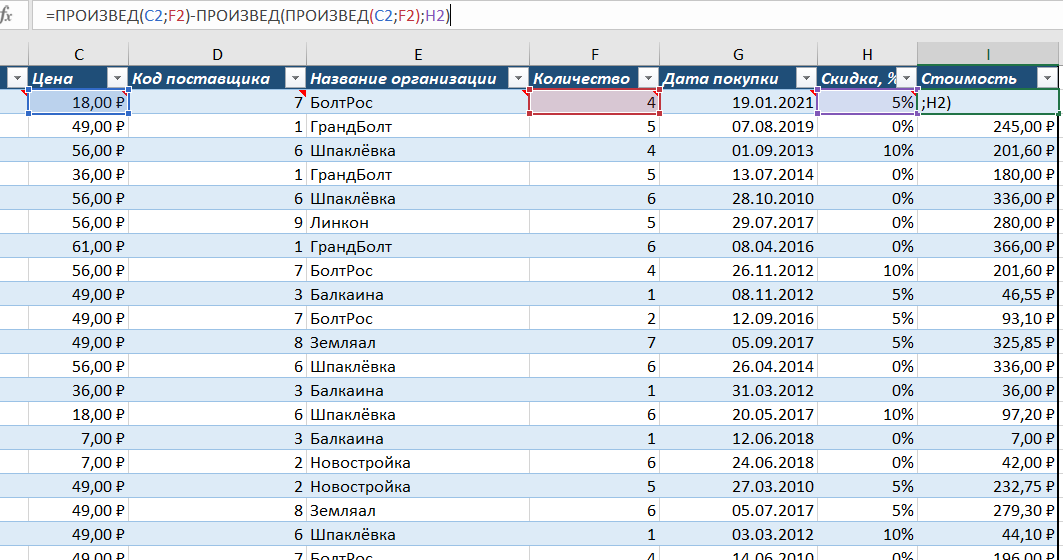The width and height of the screenshot is (1063, 560).
Task: Select price cell 18,00 ₽ for БолтРос
Action: (79, 102)
